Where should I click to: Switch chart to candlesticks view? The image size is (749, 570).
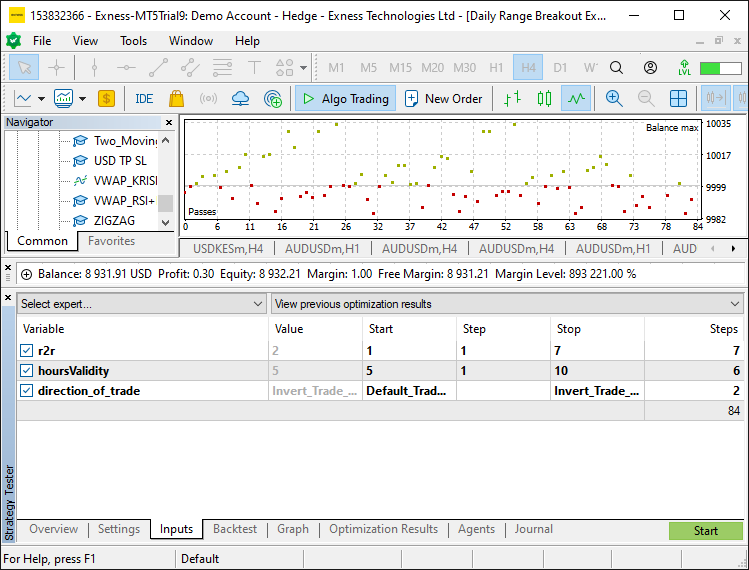(544, 99)
